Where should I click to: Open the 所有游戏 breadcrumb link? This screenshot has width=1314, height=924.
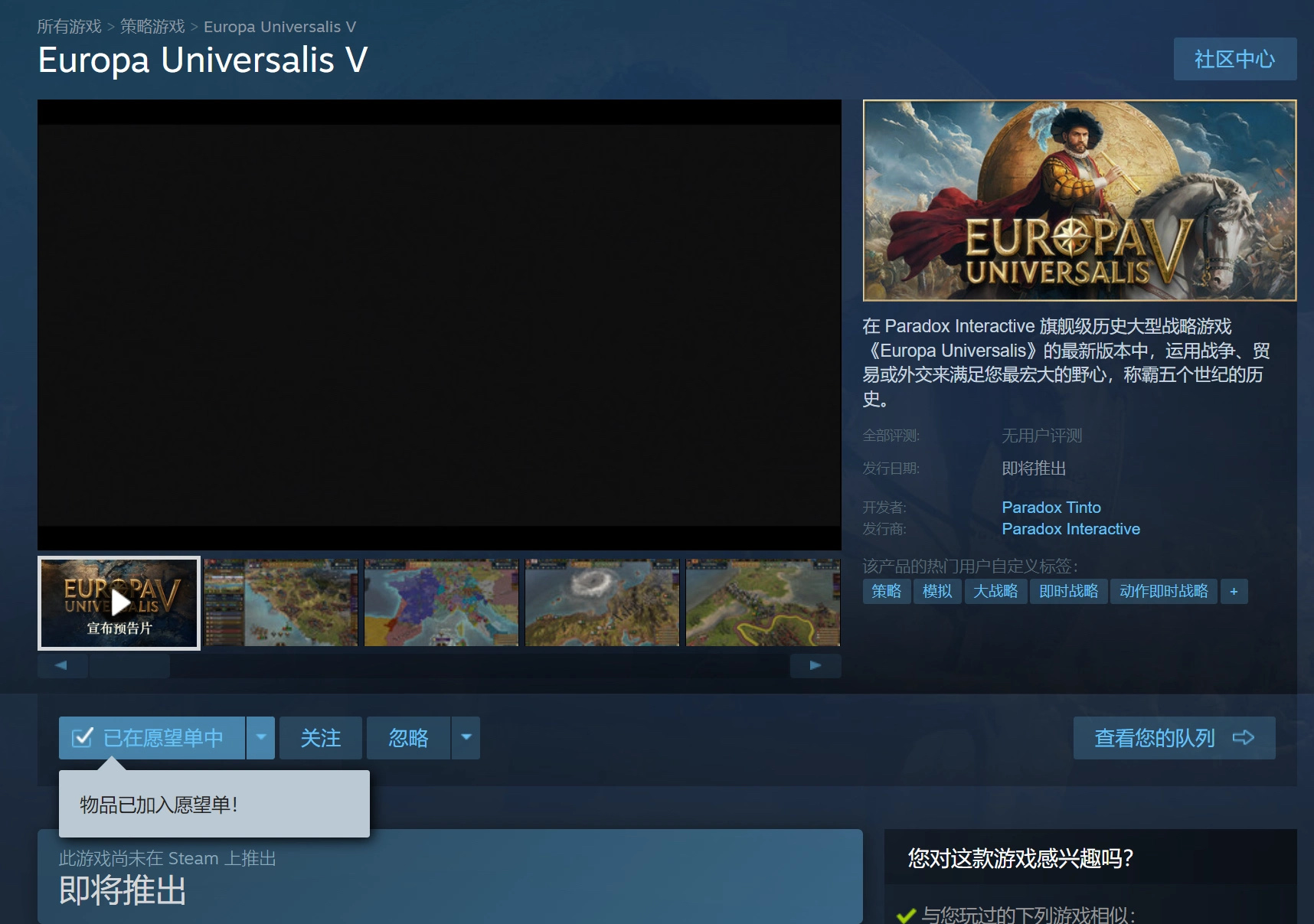(x=69, y=27)
